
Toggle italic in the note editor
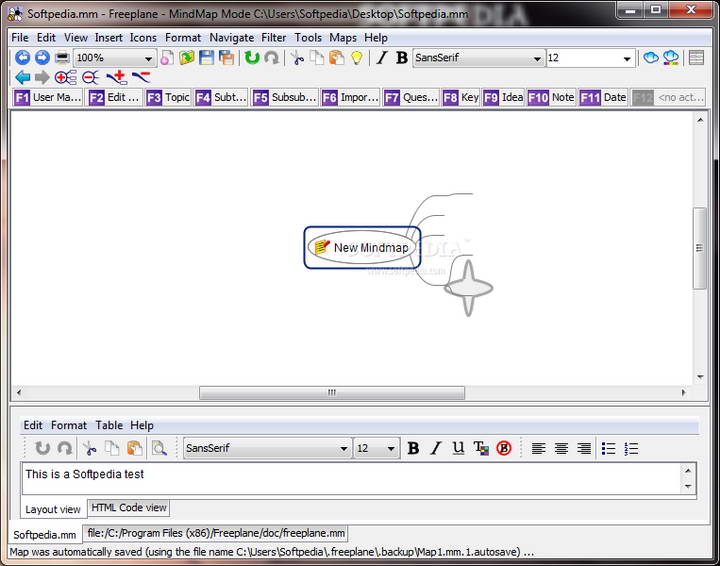click(435, 448)
